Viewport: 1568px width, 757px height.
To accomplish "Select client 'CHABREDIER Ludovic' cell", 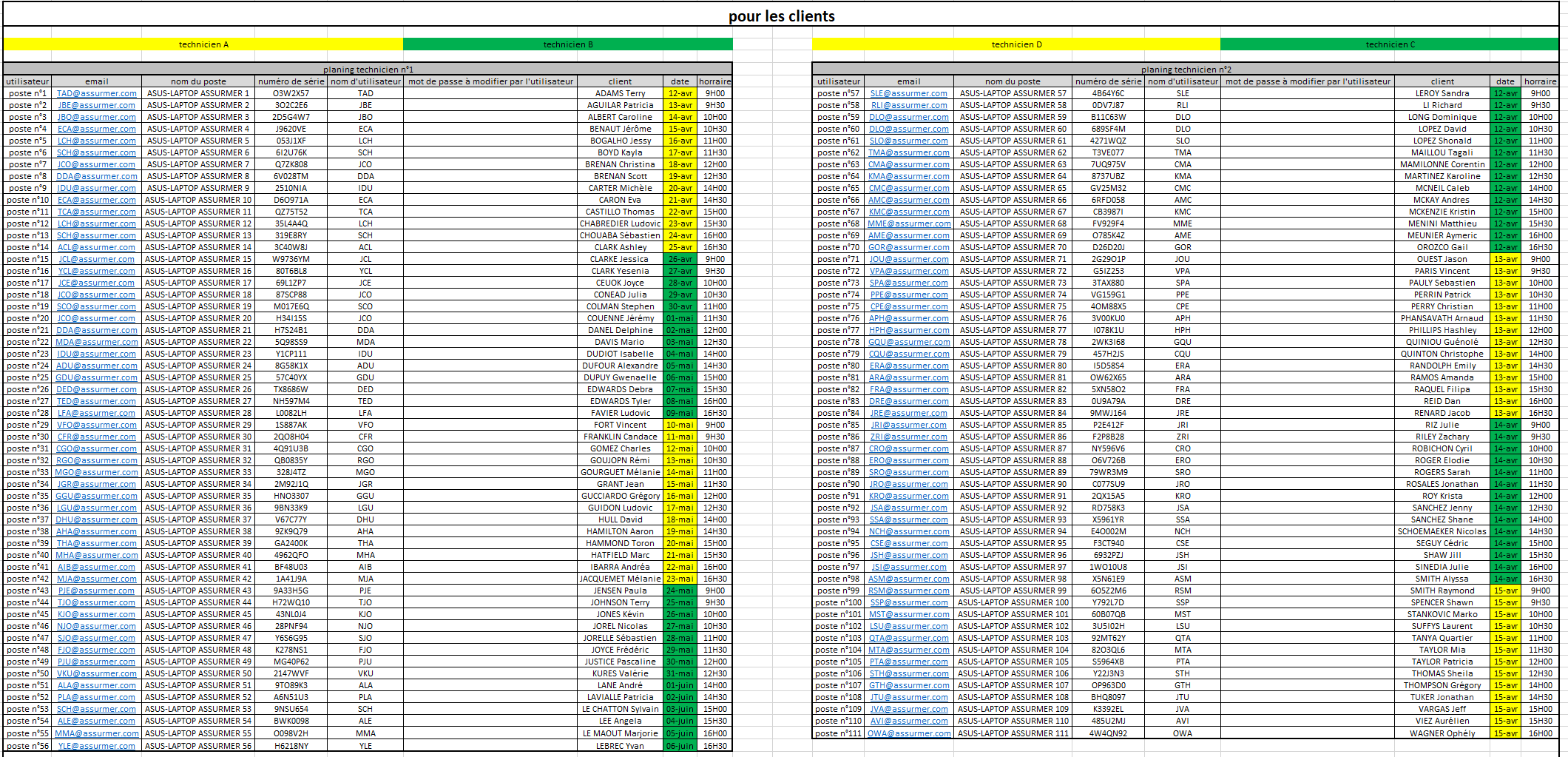I will click(x=620, y=223).
